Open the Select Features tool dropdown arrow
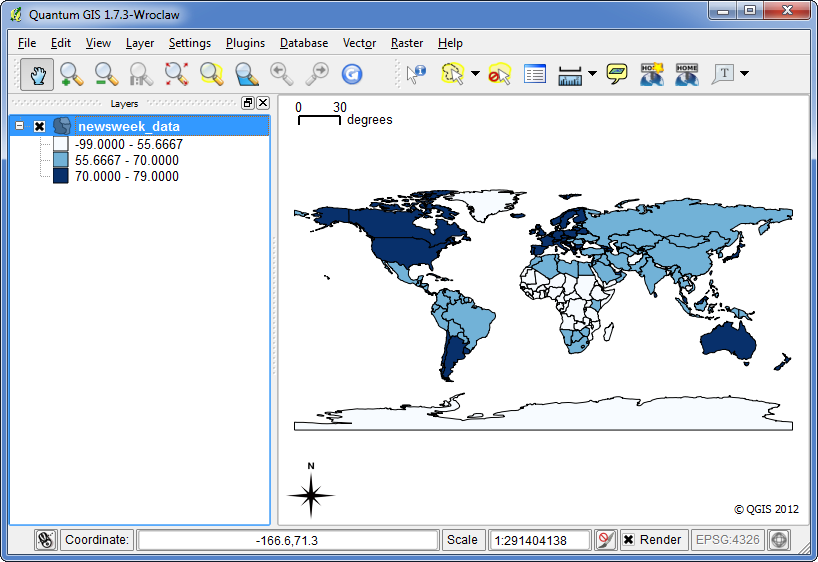Viewport: 818px width, 562px height. tap(475, 74)
